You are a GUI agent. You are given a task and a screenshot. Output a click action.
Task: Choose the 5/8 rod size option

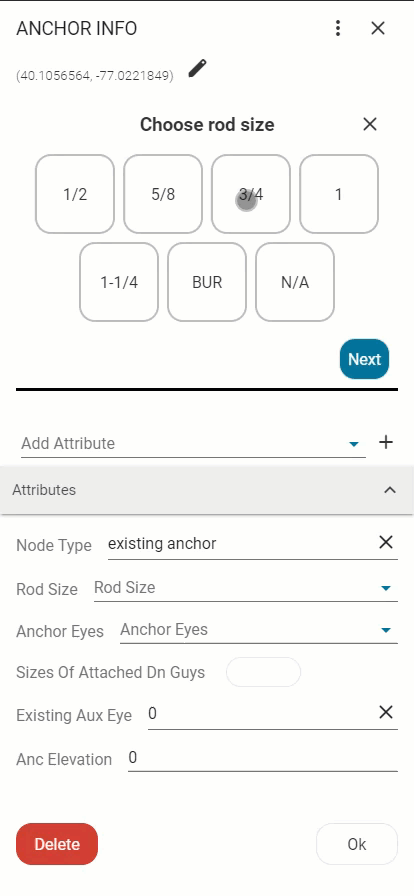tap(163, 194)
